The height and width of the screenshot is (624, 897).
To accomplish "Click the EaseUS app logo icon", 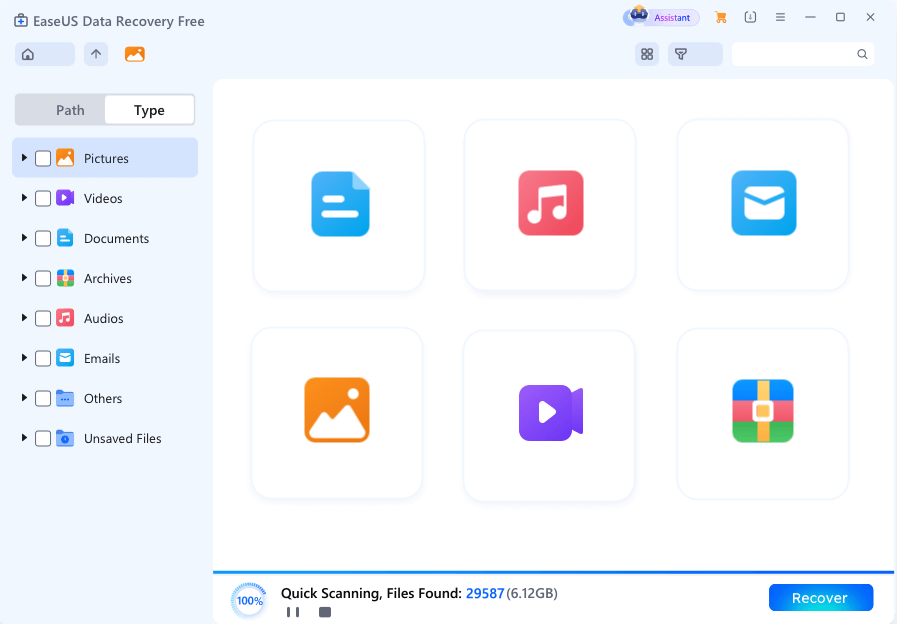I will pos(21,21).
